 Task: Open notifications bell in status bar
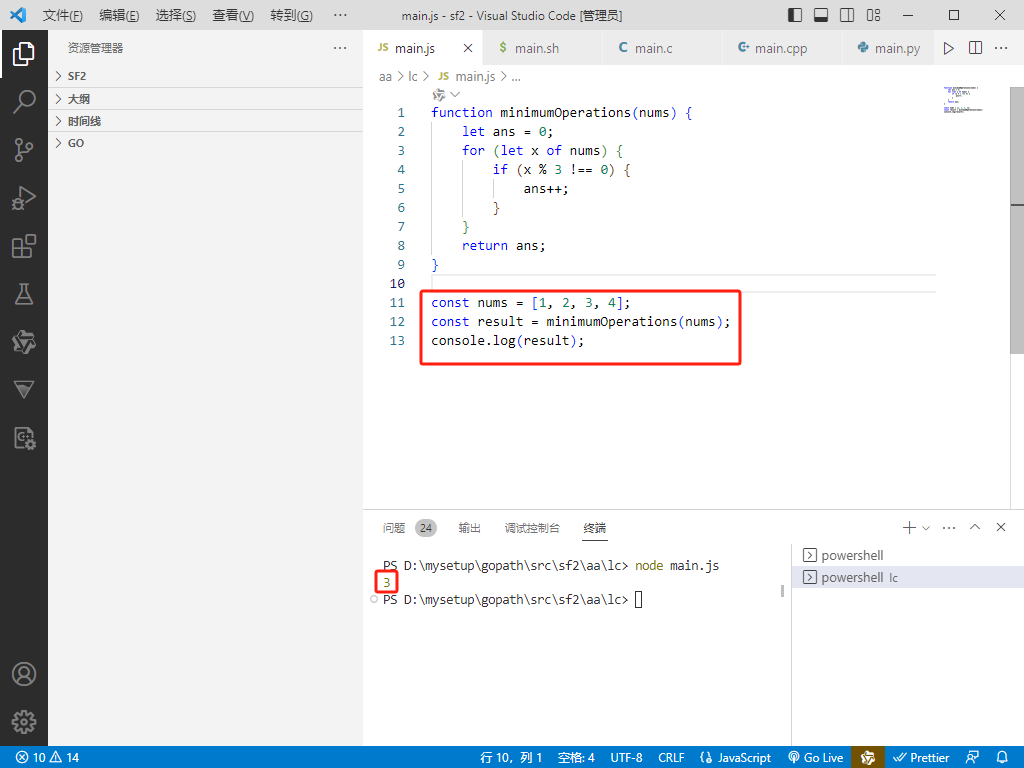pyautogui.click(x=1002, y=757)
